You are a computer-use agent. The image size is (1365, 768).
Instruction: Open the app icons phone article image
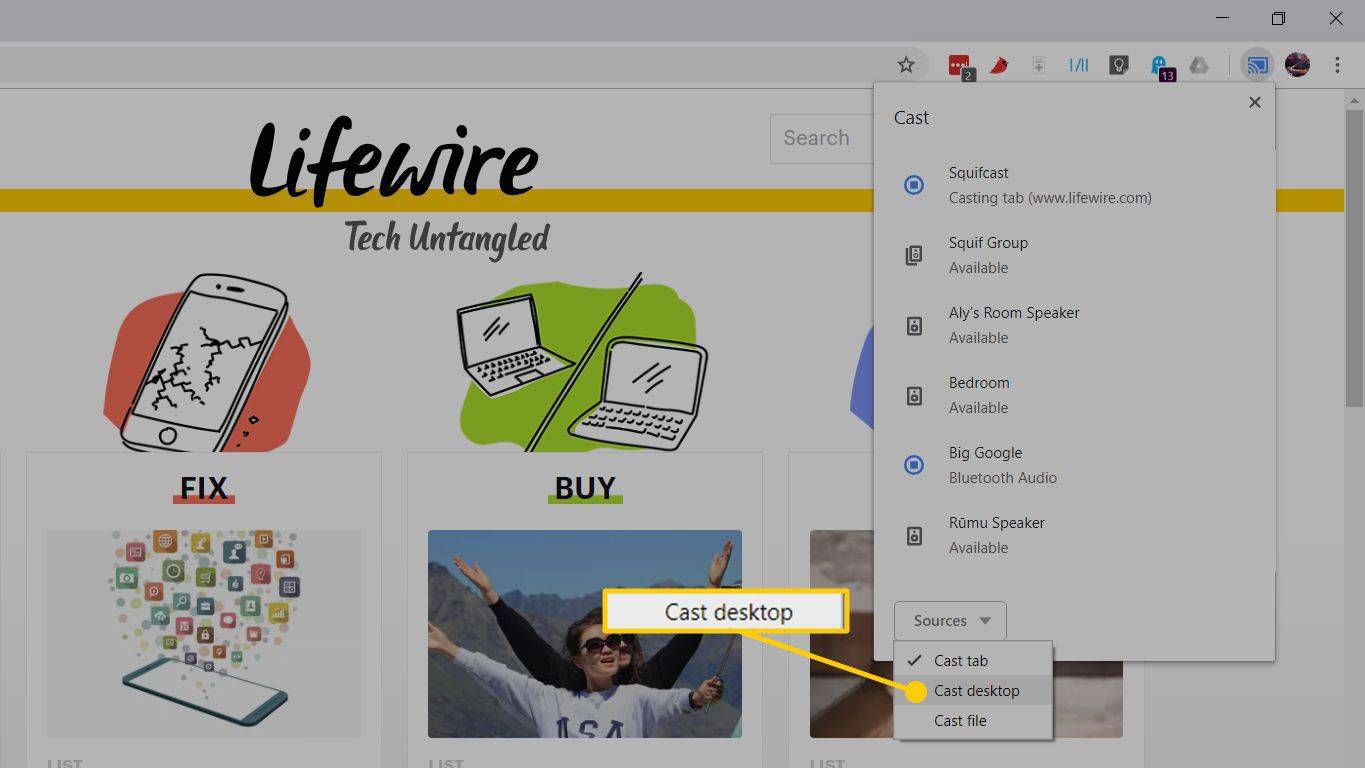204,634
